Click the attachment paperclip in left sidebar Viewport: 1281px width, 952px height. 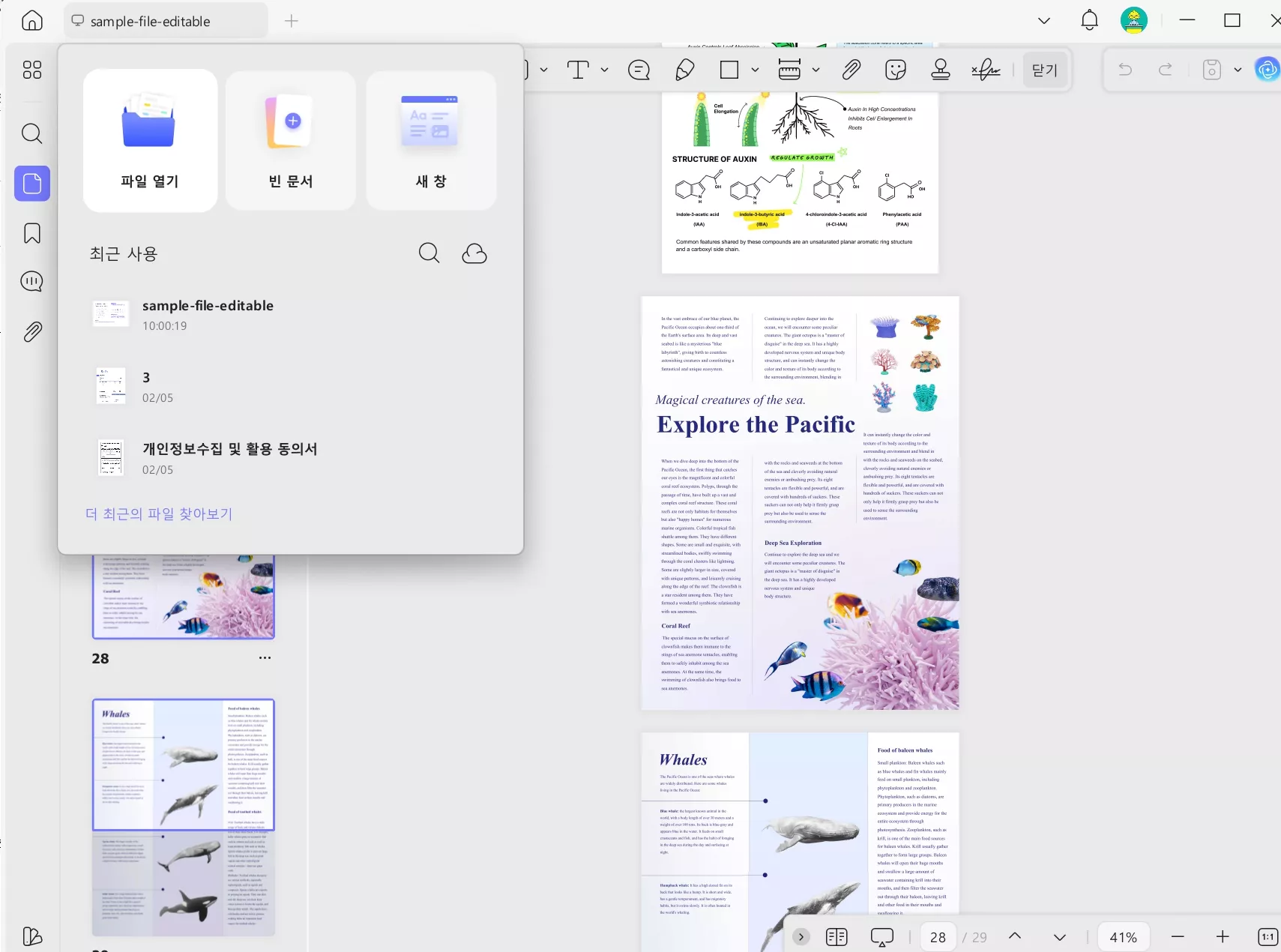(32, 331)
